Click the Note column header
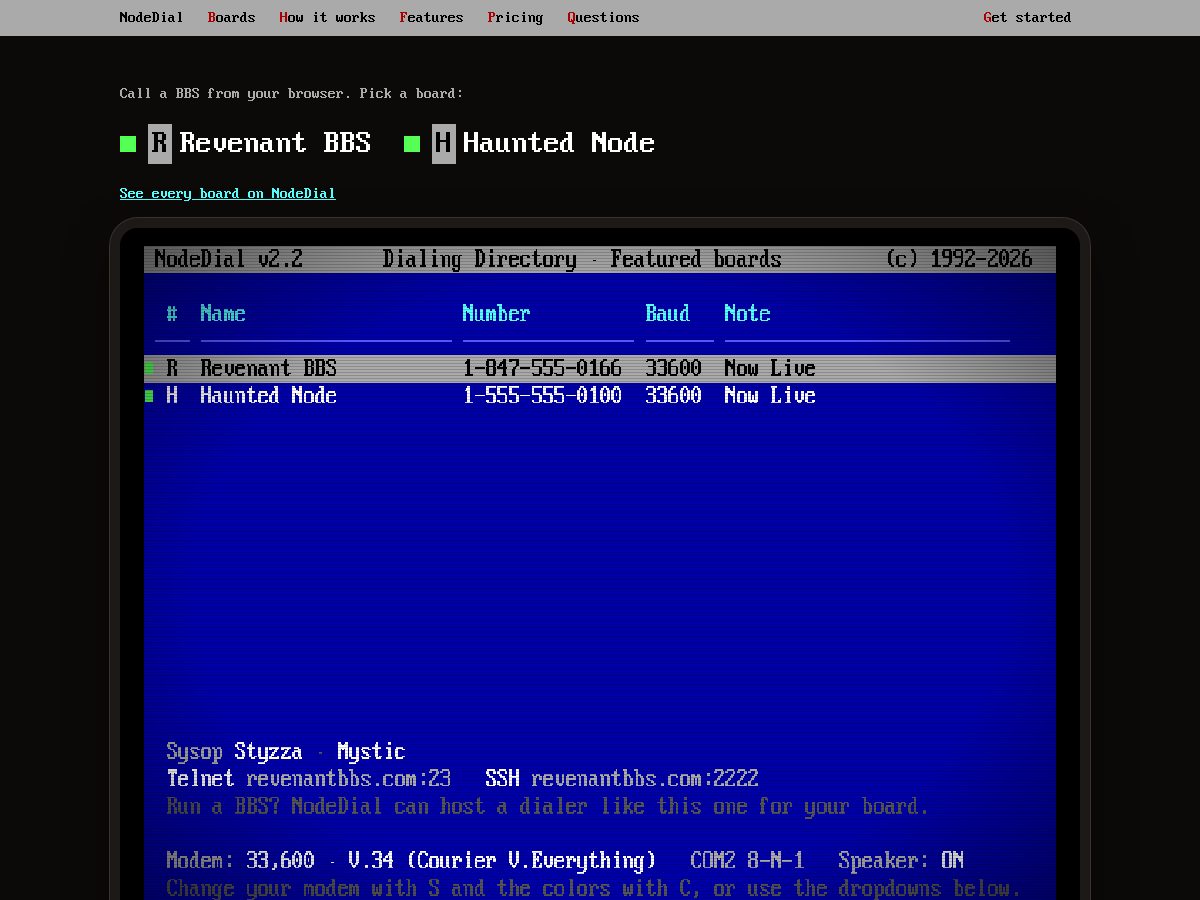 (747, 314)
